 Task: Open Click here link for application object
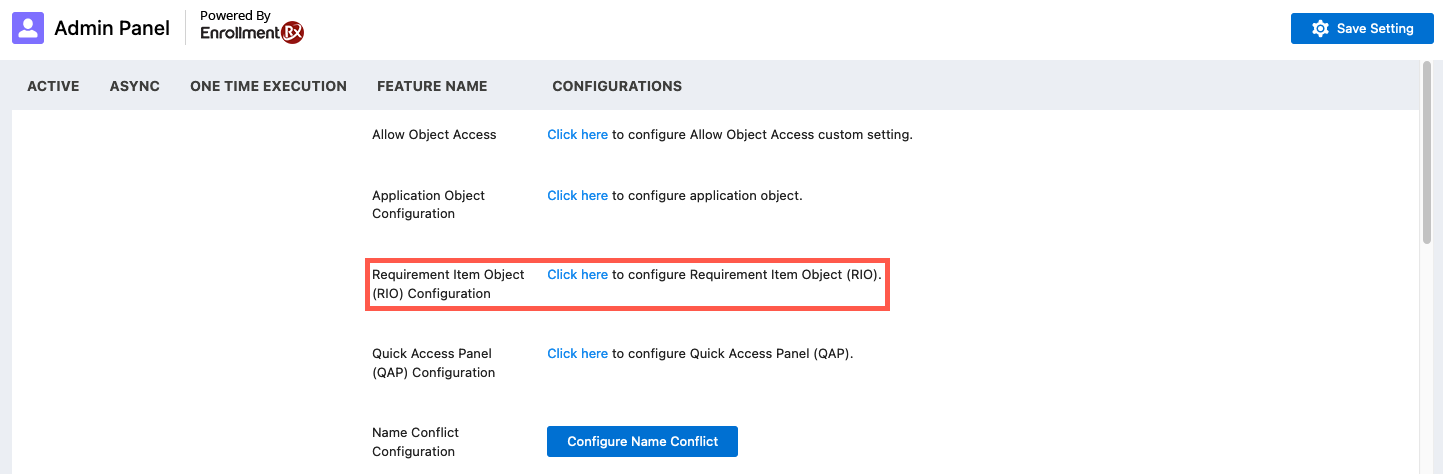[x=577, y=195]
